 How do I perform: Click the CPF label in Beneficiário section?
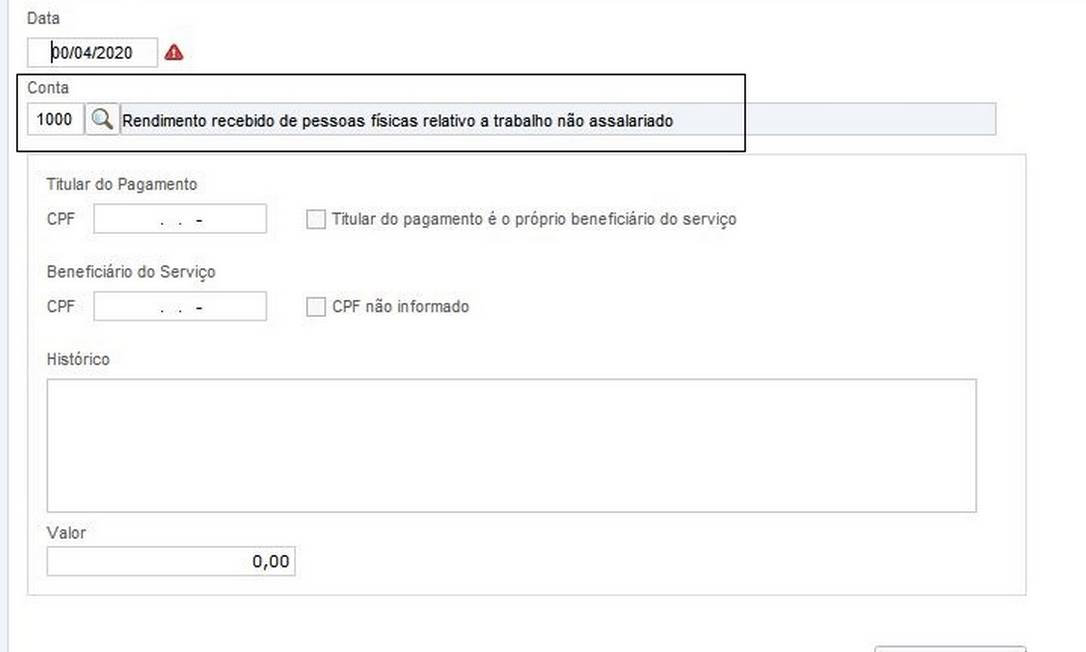coord(61,307)
